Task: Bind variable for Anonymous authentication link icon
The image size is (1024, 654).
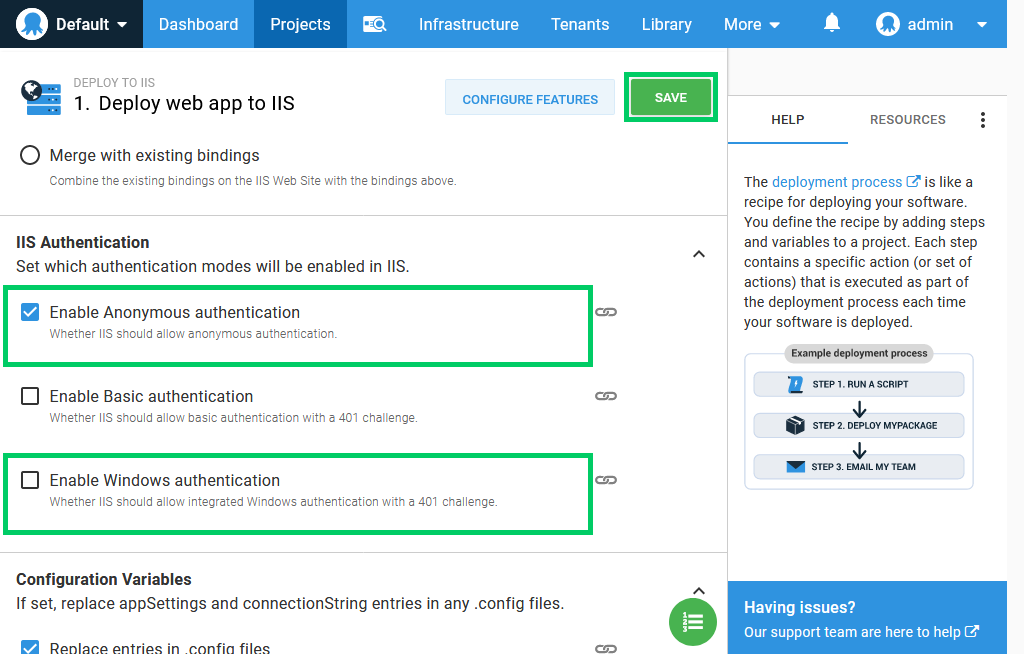Action: (606, 312)
